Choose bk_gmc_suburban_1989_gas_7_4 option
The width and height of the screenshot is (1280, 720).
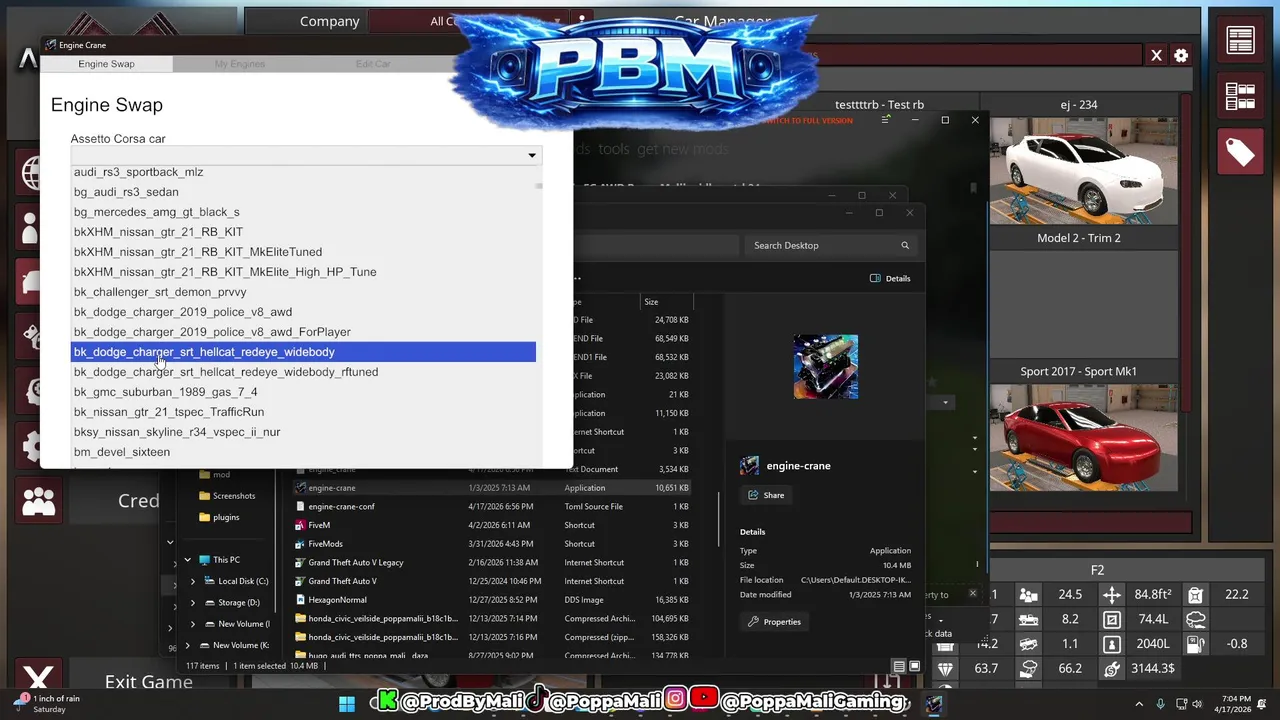303,392
